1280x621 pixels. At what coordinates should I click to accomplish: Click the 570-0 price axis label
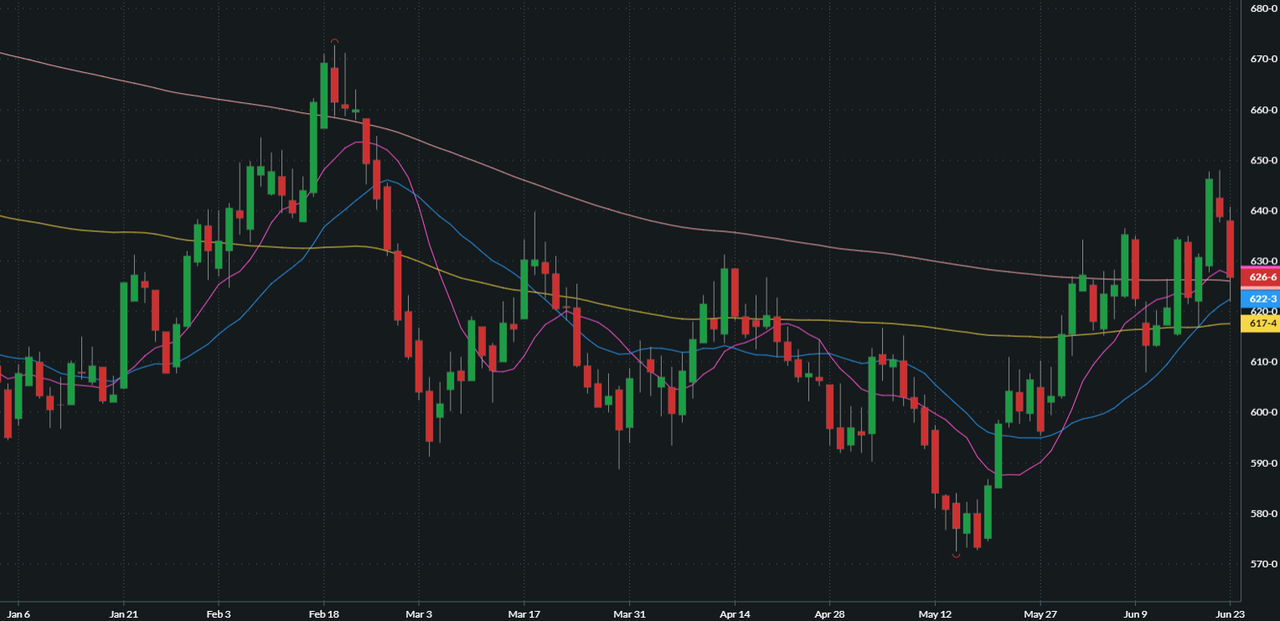pyautogui.click(x=1262, y=564)
